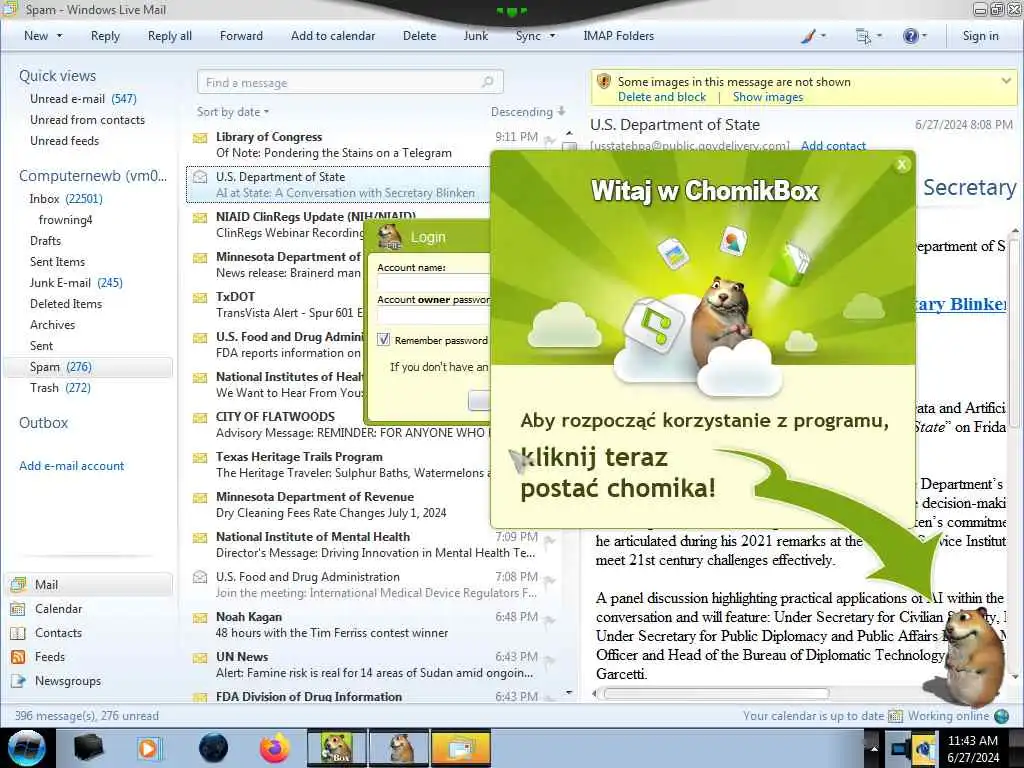1024x768 pixels.
Task: Click Add contact link
Action: tap(833, 146)
